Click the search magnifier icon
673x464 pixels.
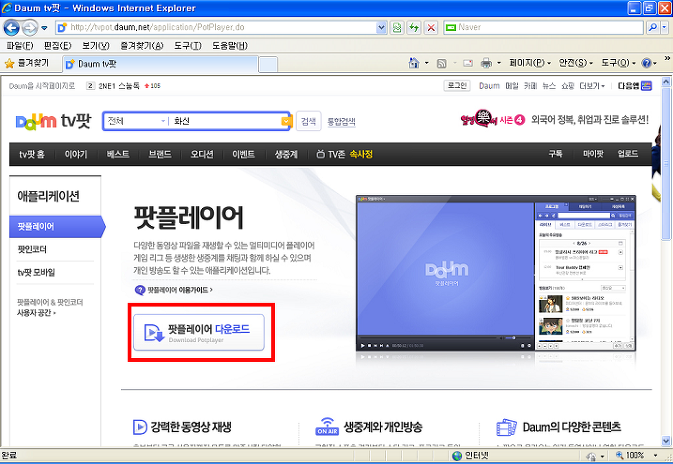[x=652, y=27]
